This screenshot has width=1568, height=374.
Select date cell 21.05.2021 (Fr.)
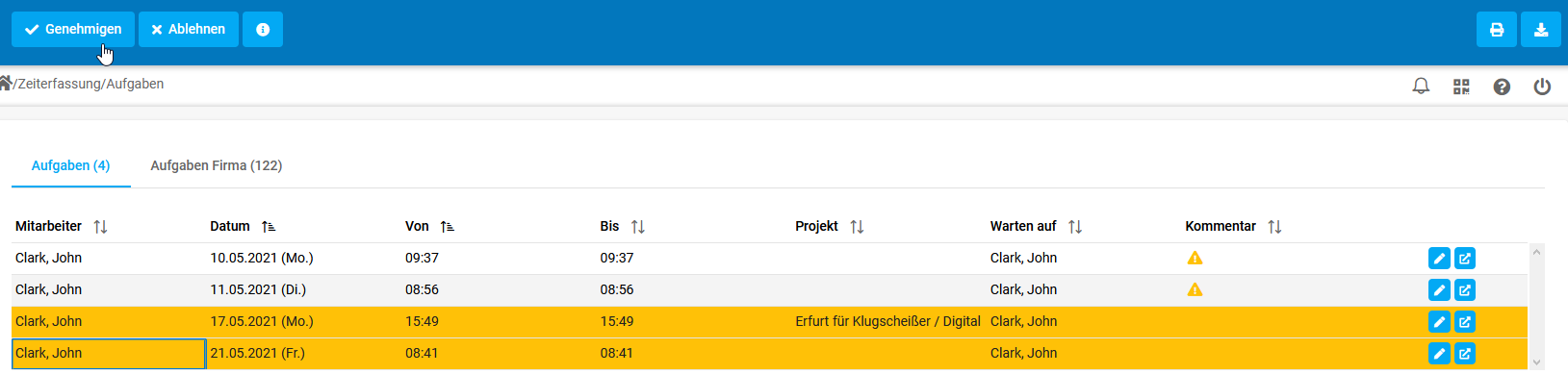[304, 353]
